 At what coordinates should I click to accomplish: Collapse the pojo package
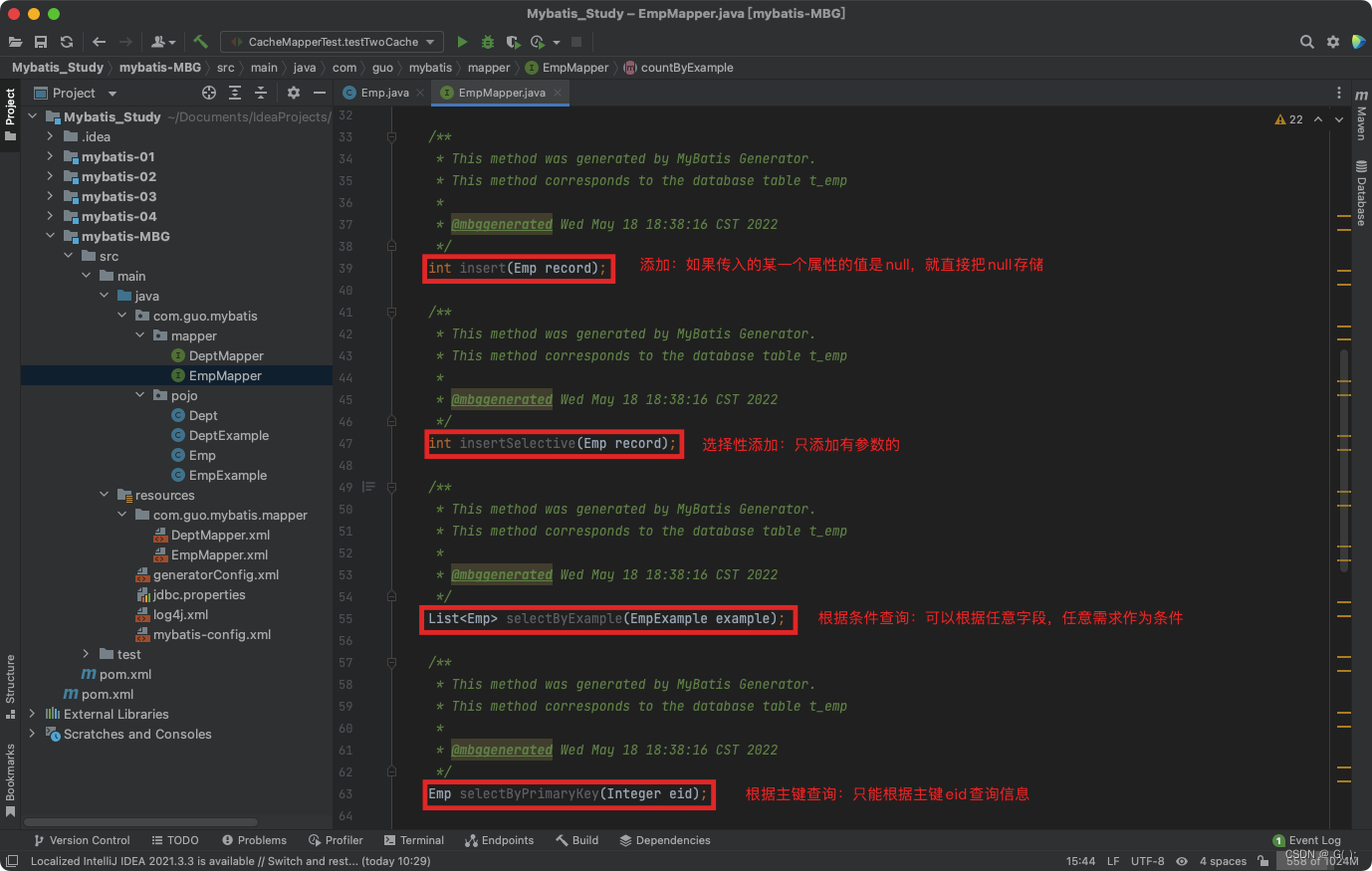click(x=139, y=395)
